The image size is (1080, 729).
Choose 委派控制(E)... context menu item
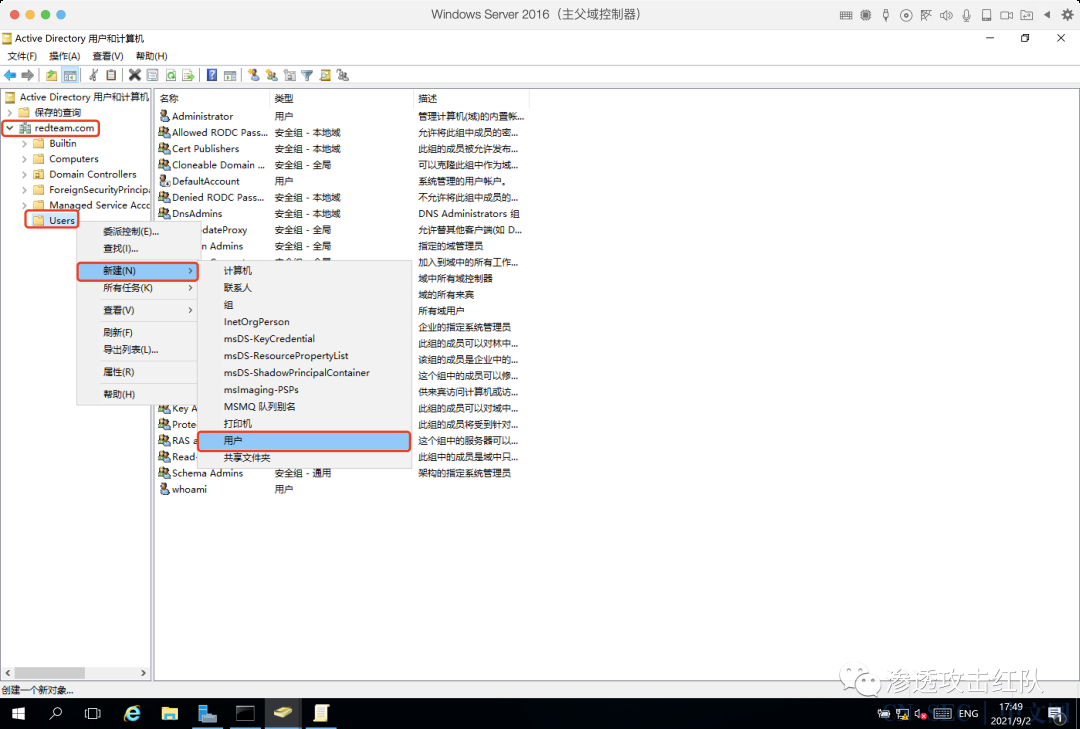click(137, 232)
